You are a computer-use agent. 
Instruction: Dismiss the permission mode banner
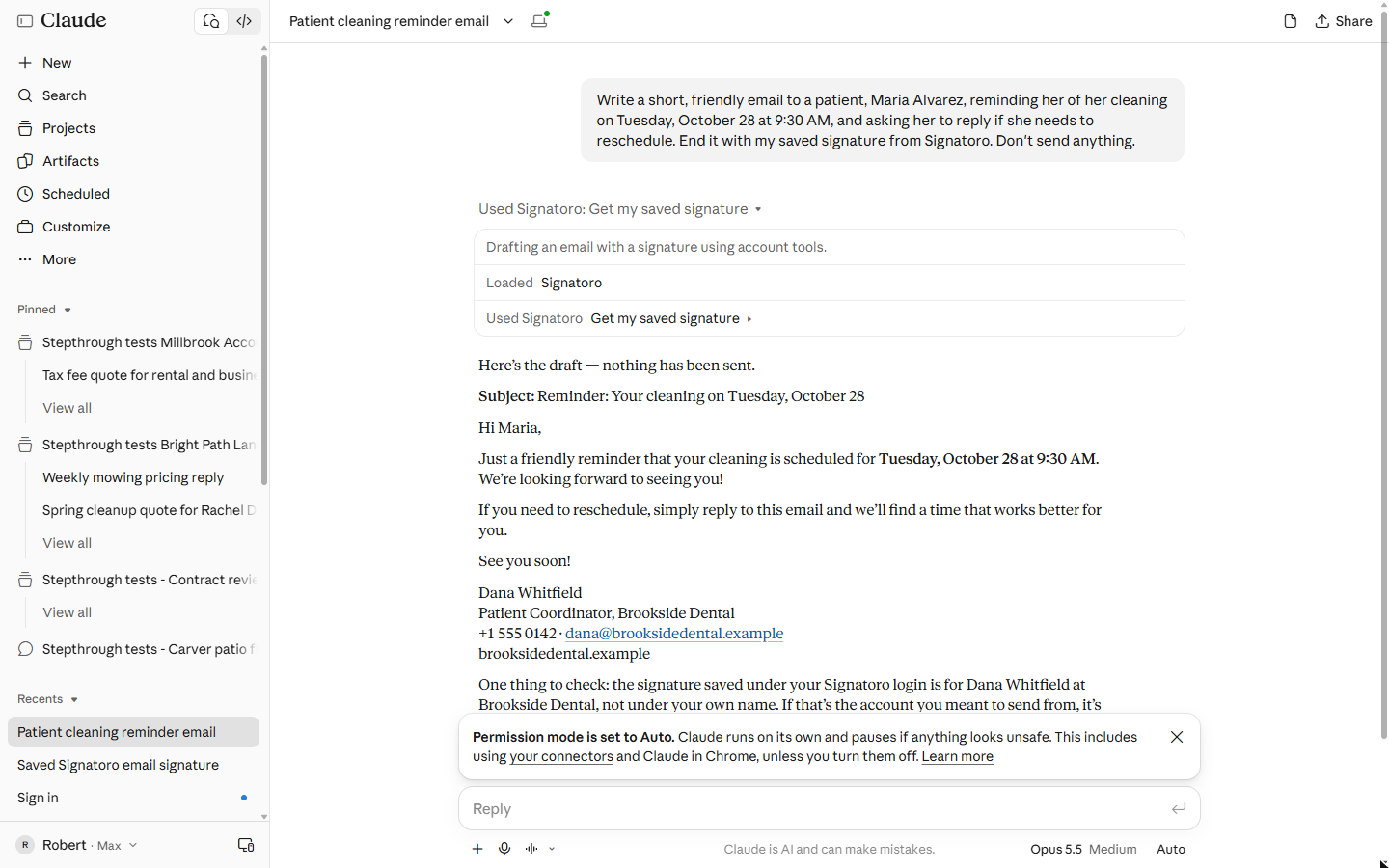(1177, 737)
